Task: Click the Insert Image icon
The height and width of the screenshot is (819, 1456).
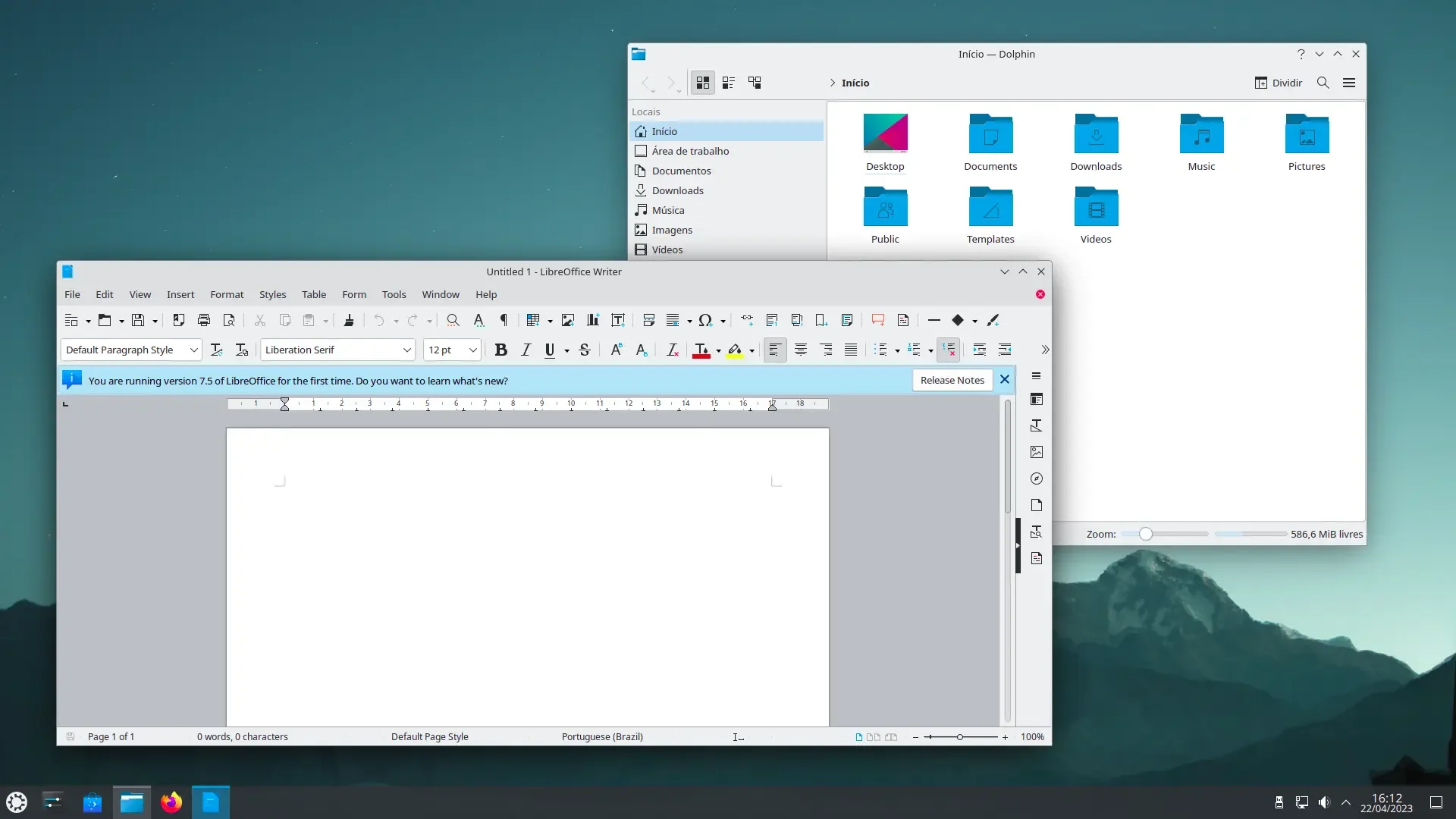Action: 568,320
